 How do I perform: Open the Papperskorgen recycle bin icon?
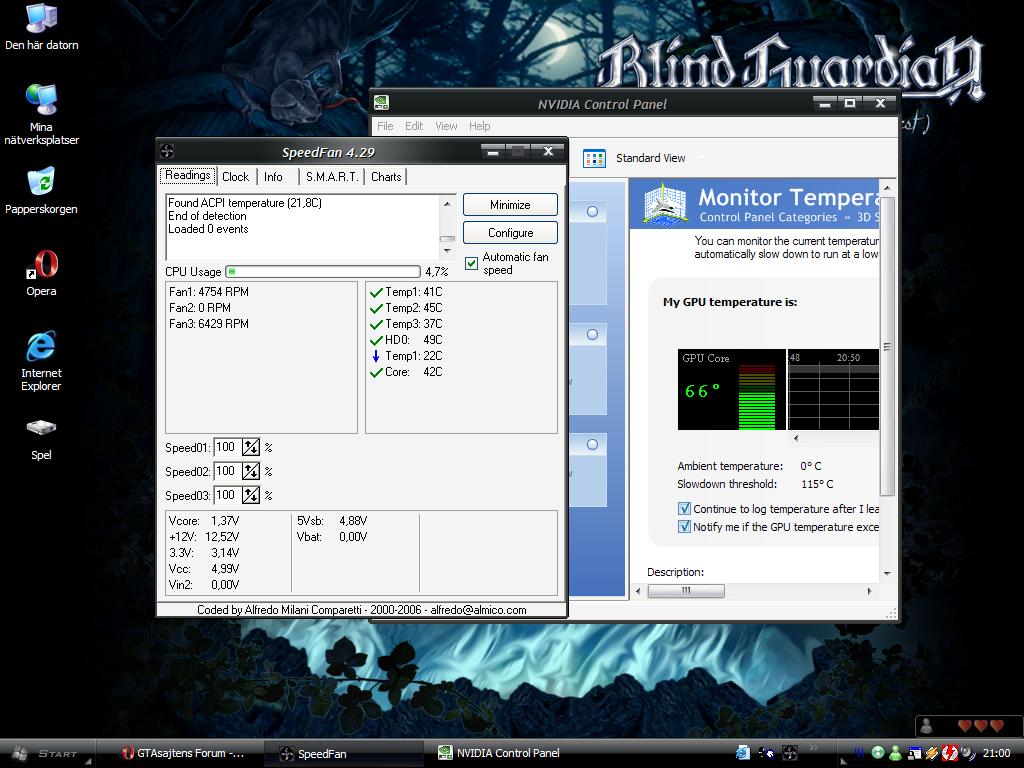pos(41,189)
